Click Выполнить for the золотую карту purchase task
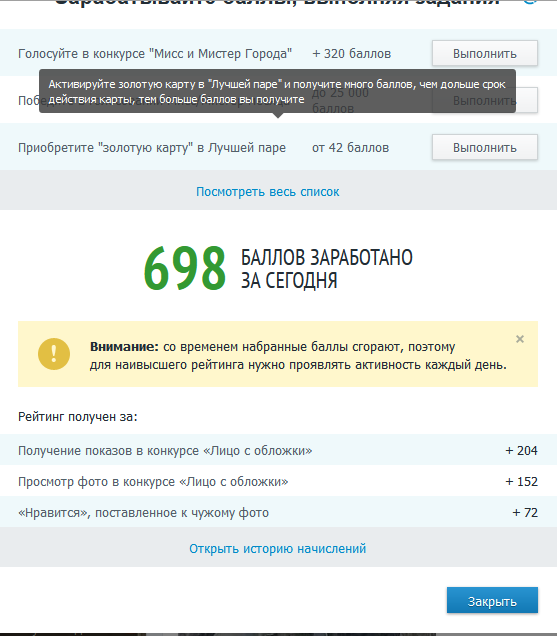557x636 pixels. coord(485,147)
